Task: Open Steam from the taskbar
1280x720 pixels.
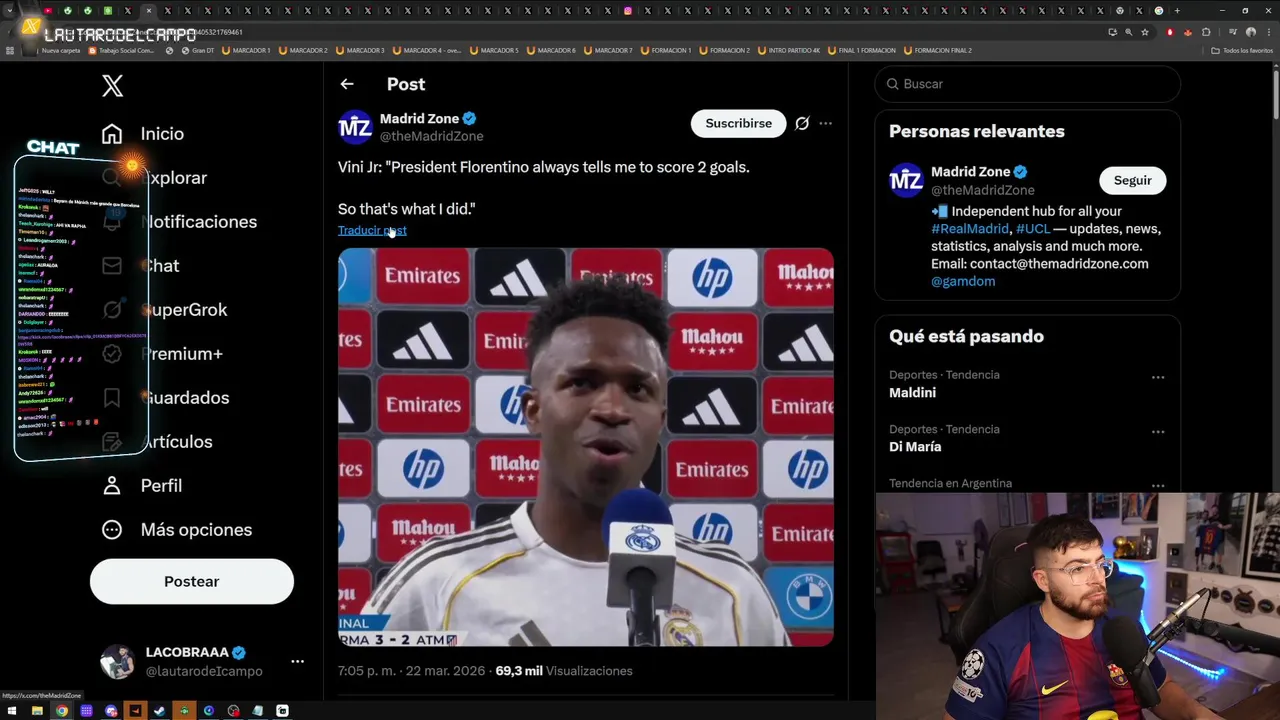Action: (159, 711)
